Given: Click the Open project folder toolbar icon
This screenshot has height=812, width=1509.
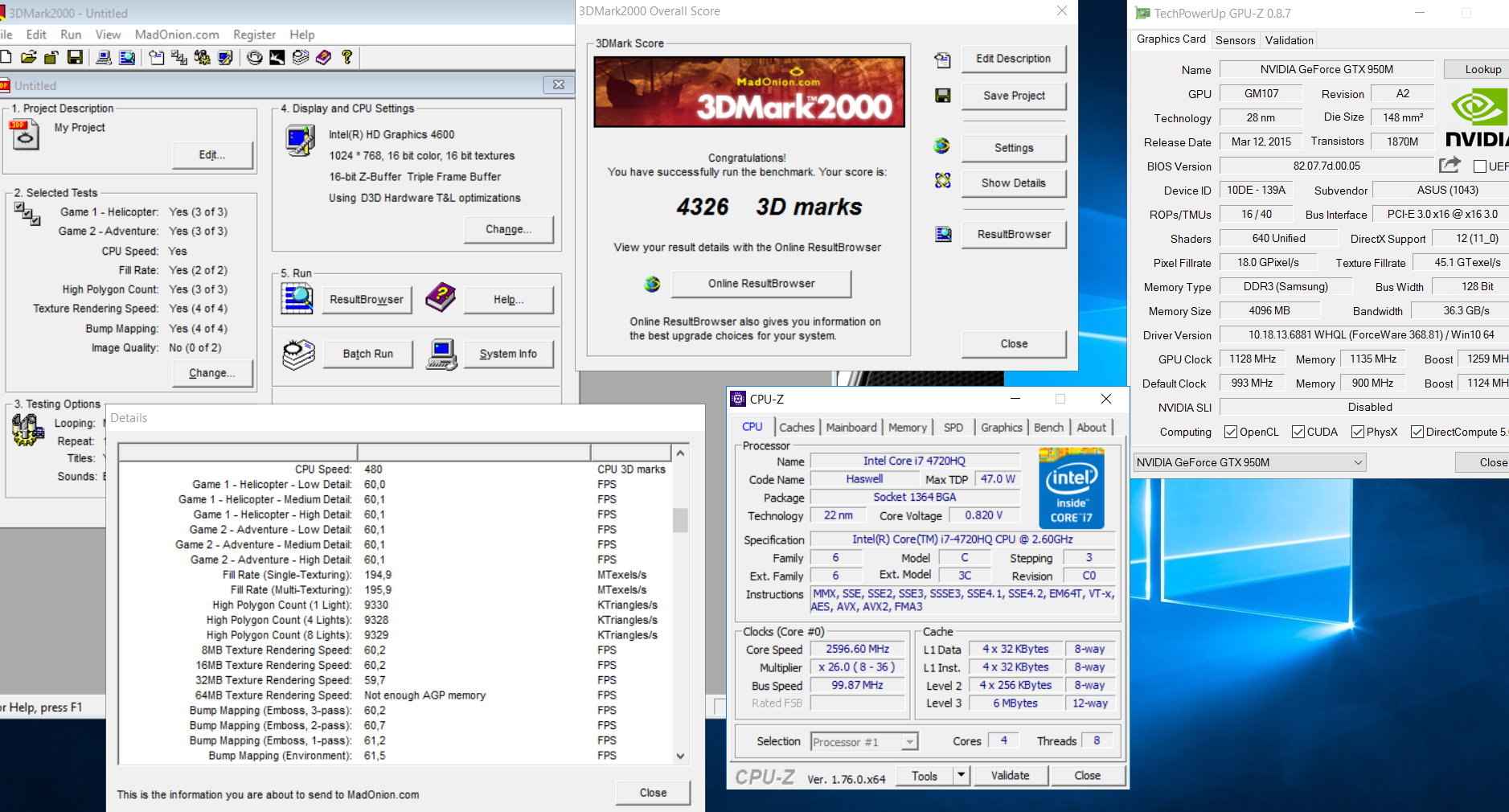Looking at the screenshot, I should [29, 57].
